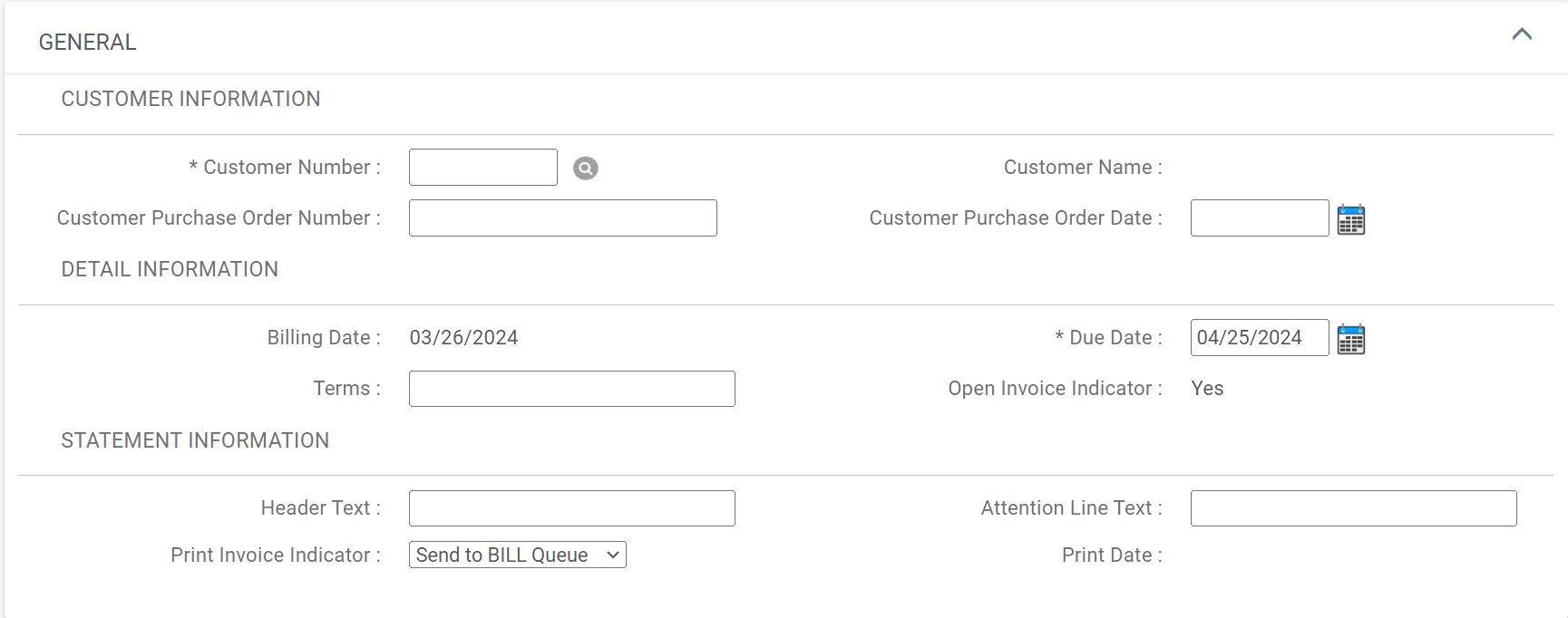Click the magnifying glass next to Customer Number
Viewport: 1568px width, 618px height.
585,168
